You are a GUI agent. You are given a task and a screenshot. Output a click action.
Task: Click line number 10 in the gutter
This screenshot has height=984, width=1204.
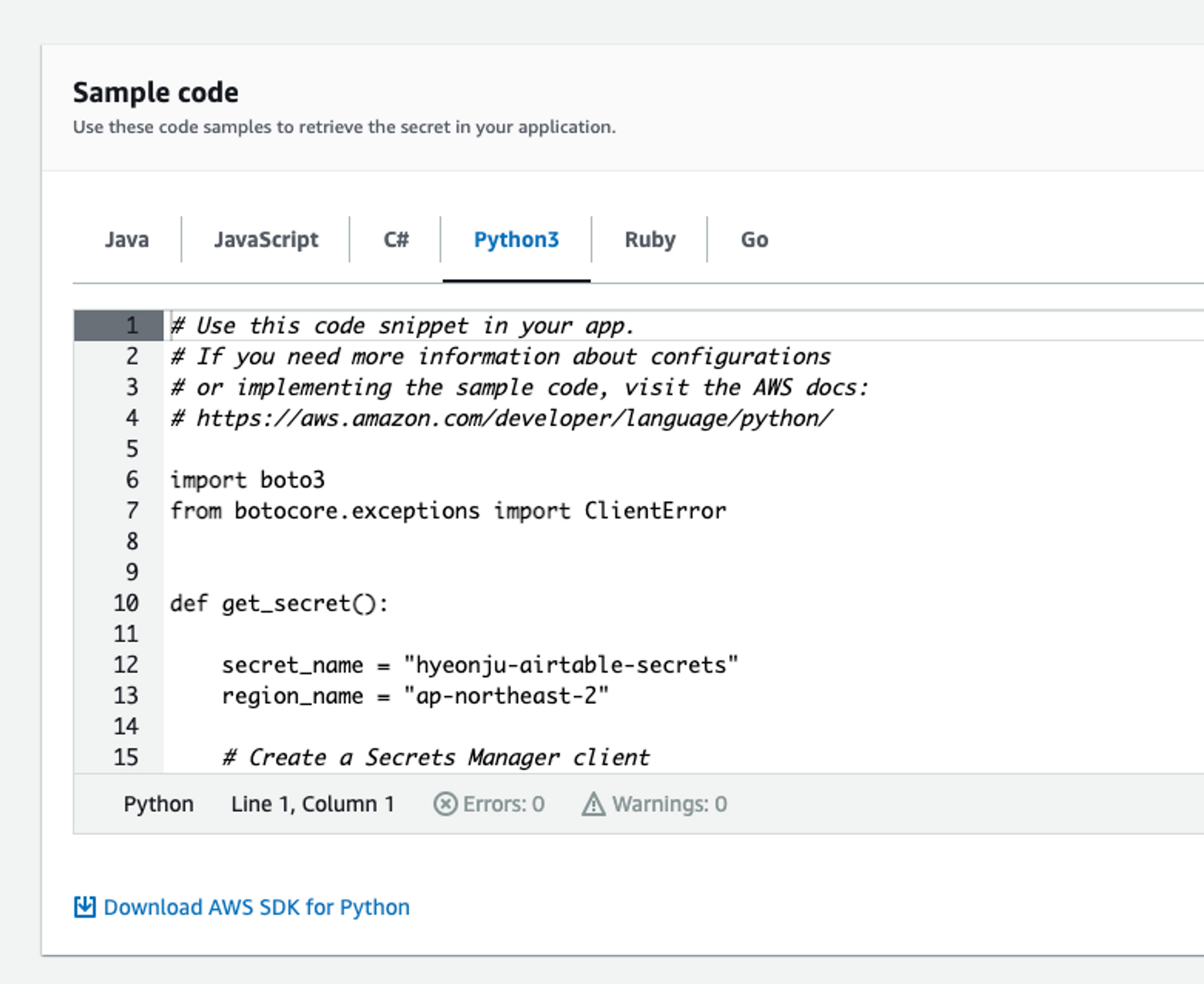126,603
